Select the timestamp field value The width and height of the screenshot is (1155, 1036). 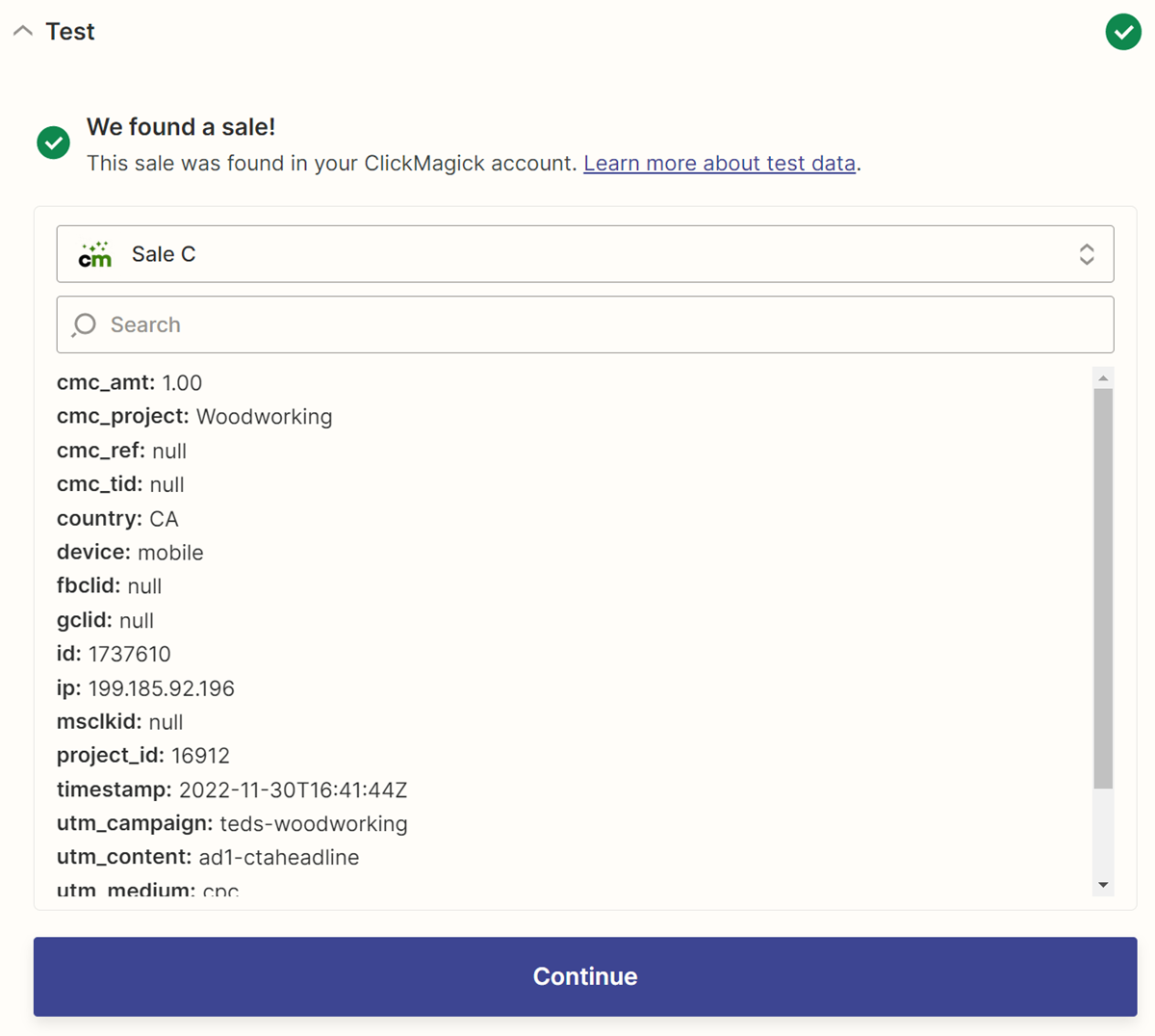pos(293,790)
